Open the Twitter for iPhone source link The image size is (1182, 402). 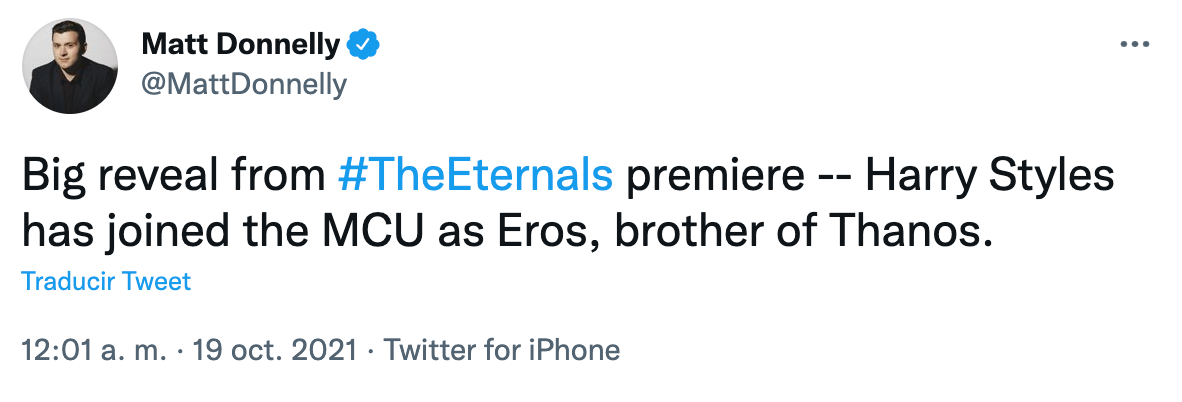coord(502,351)
